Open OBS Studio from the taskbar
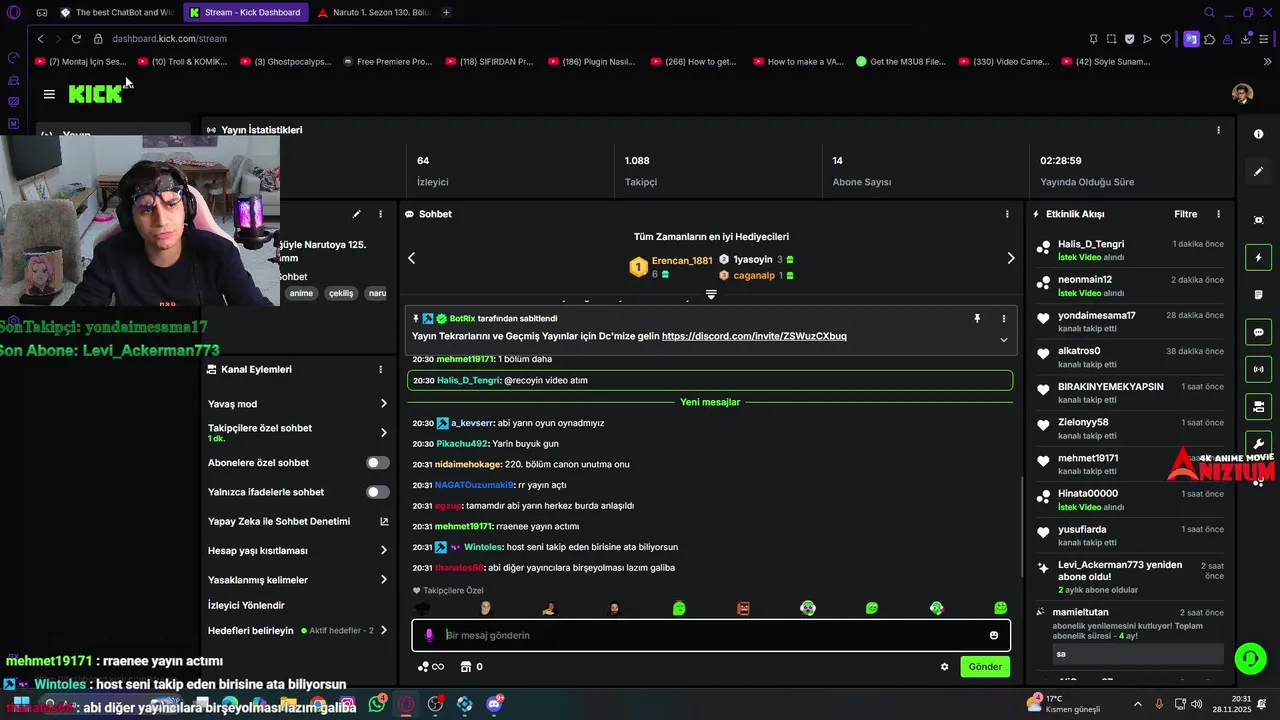The image size is (1280, 720). point(435,704)
